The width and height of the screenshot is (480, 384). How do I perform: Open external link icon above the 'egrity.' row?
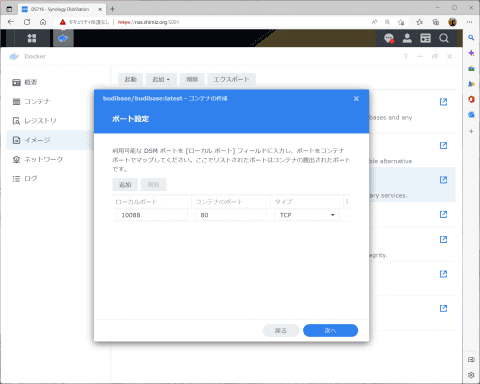tap(443, 239)
